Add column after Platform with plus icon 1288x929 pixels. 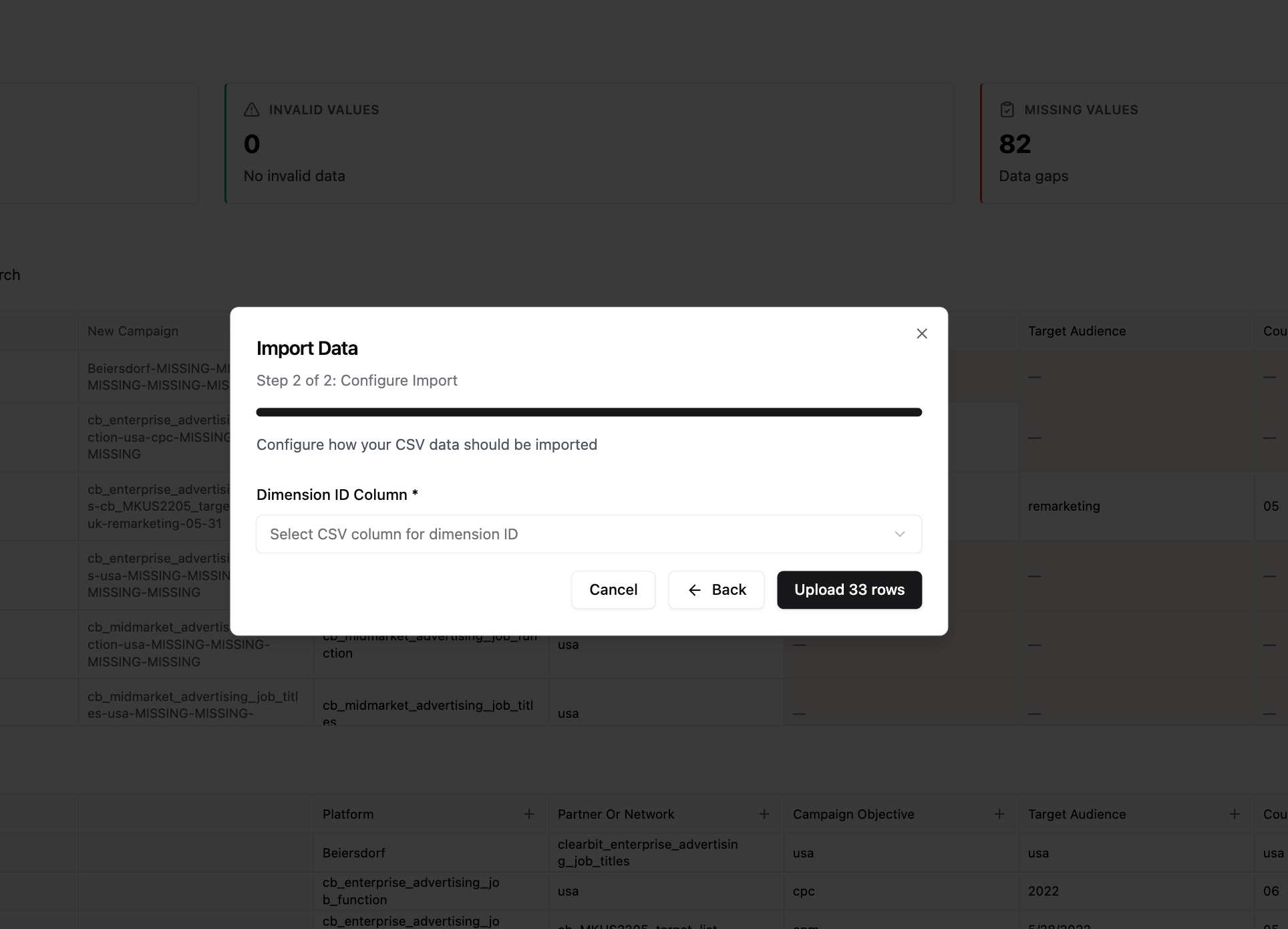[529, 814]
